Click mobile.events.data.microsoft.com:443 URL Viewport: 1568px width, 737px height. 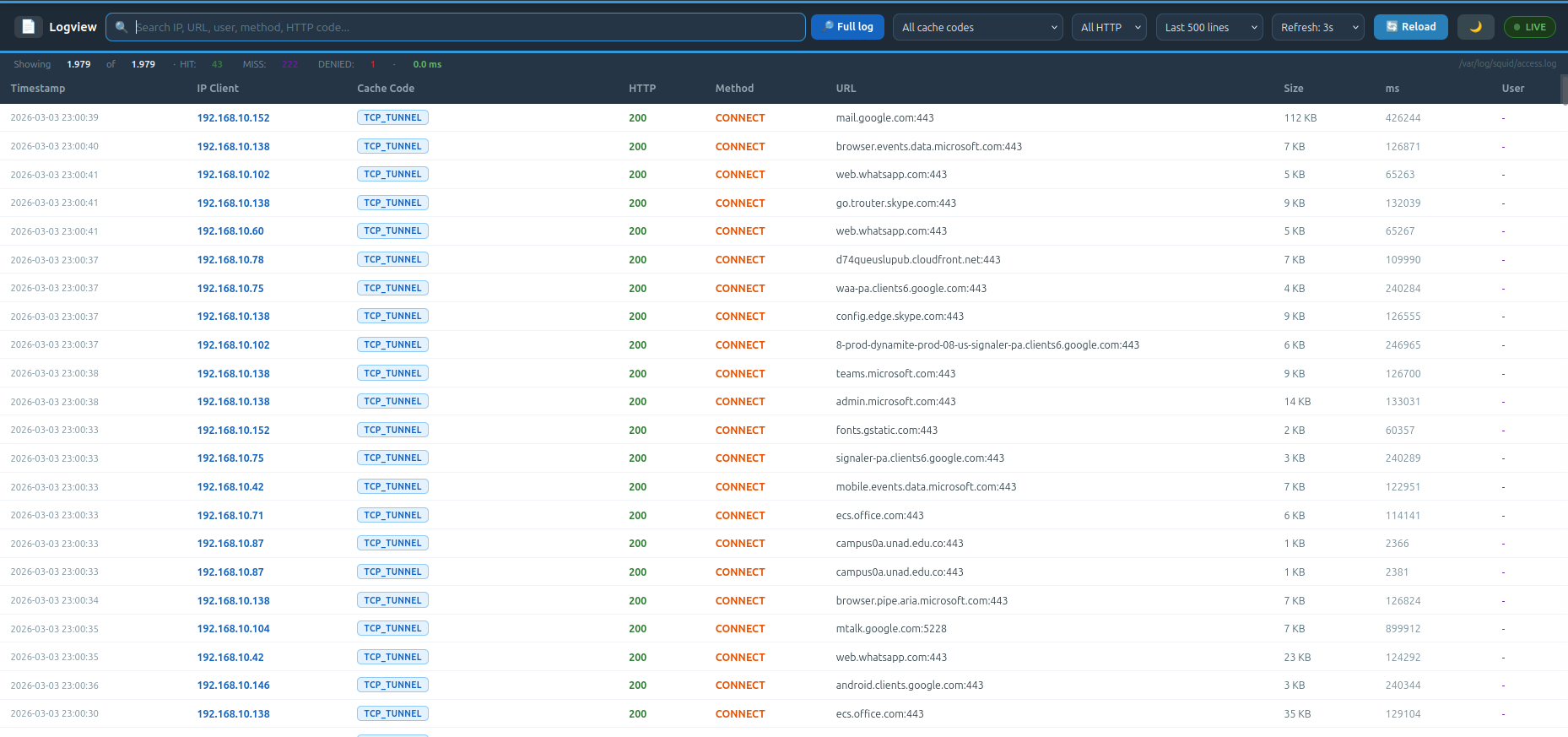[926, 487]
